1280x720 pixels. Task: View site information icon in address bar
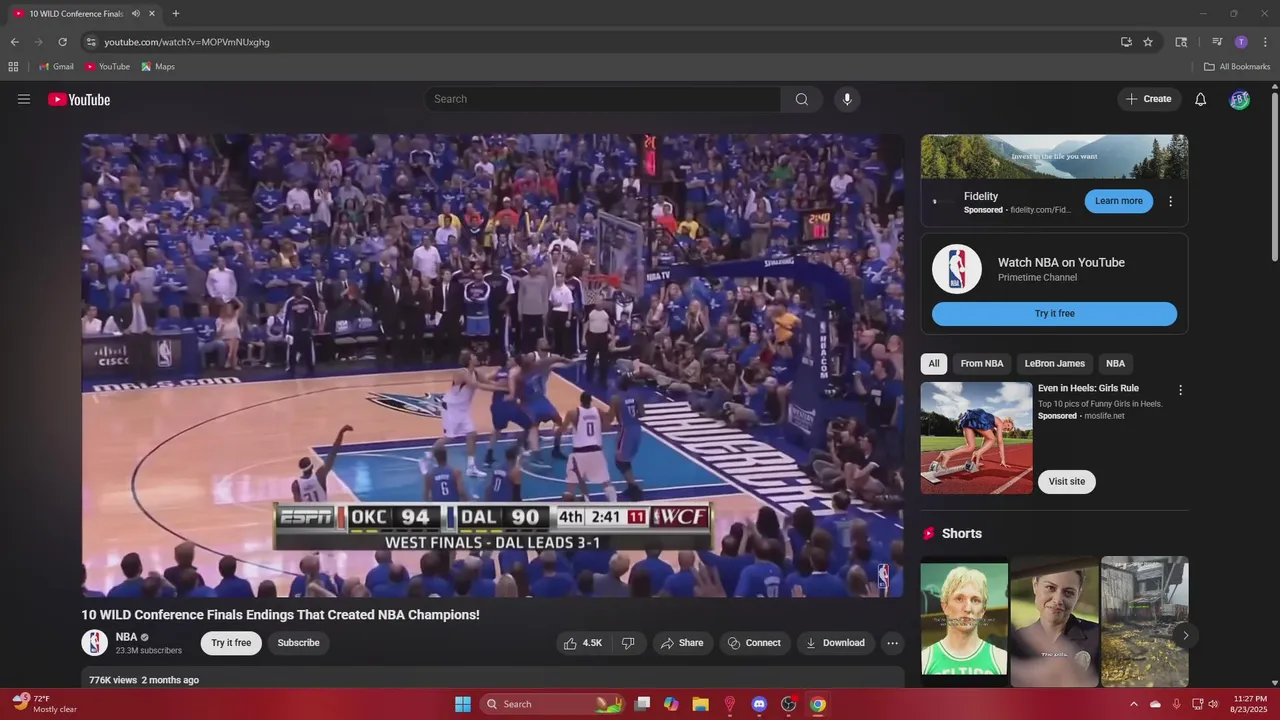coord(91,42)
